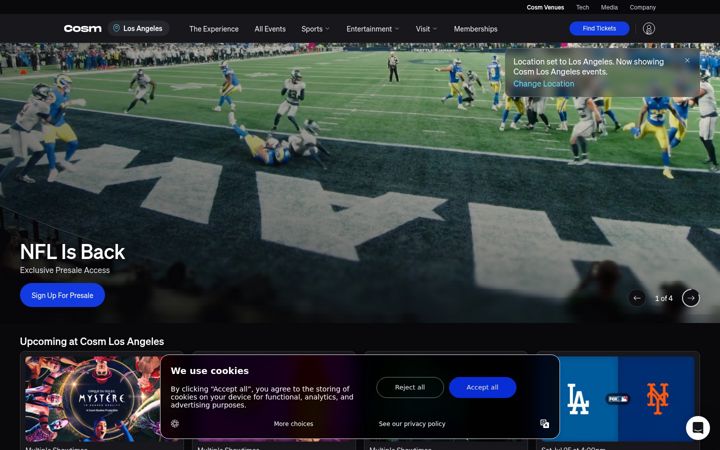Go to previous hero slide arrow

pyautogui.click(x=637, y=298)
